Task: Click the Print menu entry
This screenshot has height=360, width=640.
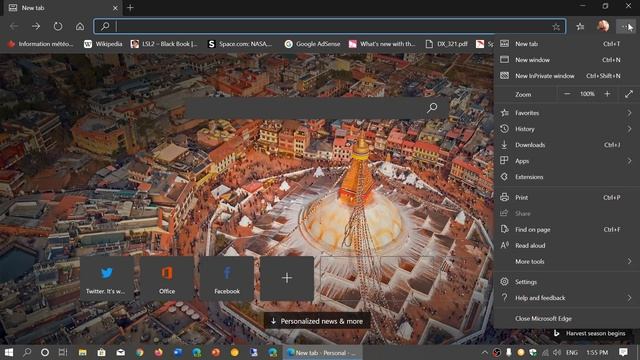Action: pos(567,198)
